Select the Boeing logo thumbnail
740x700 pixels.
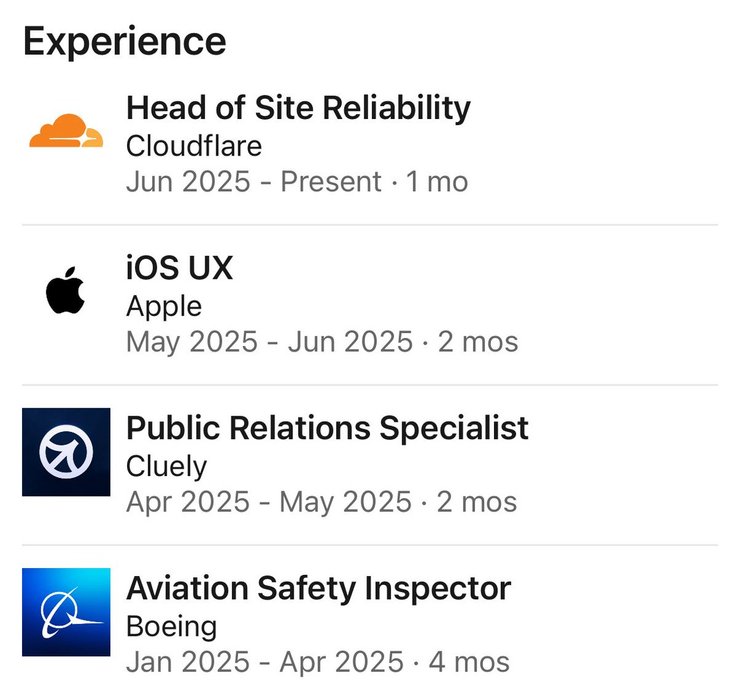tap(66, 612)
